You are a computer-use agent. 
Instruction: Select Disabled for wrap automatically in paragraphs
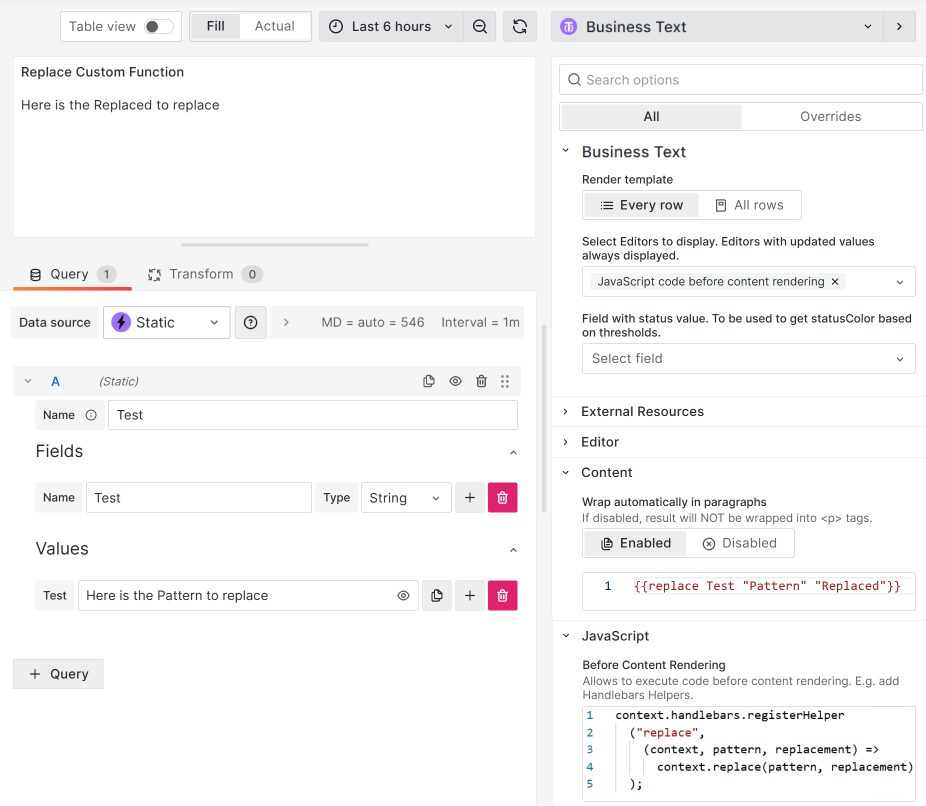click(740, 542)
